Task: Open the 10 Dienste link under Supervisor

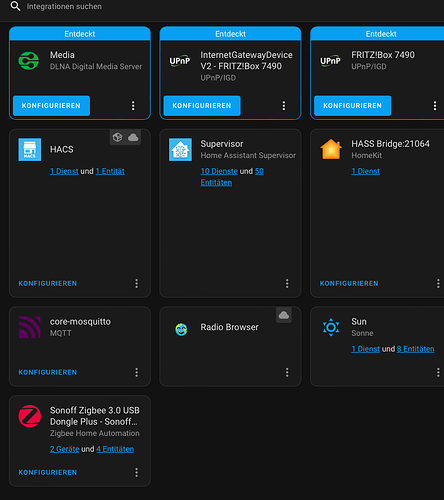Action: point(219,171)
